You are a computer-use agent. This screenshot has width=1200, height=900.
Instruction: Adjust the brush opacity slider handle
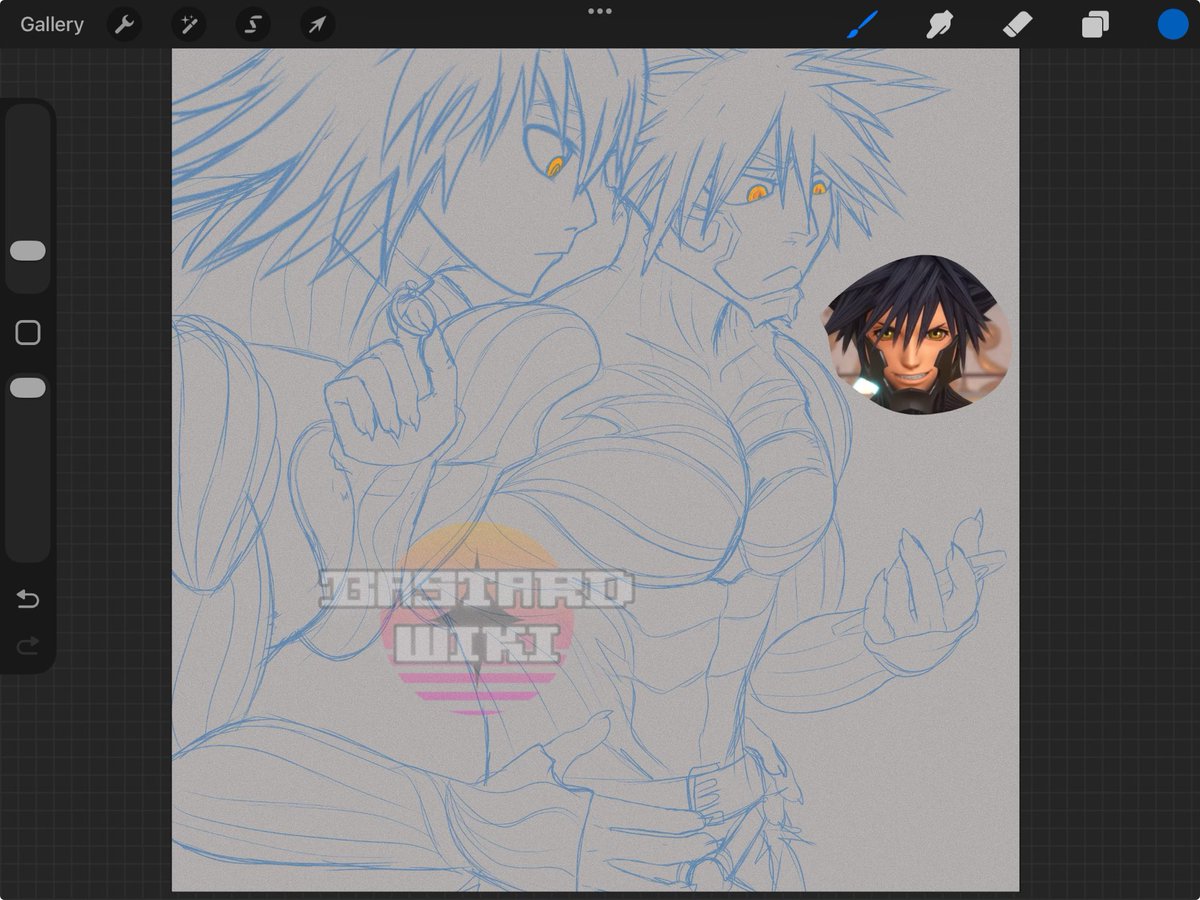coord(28,387)
